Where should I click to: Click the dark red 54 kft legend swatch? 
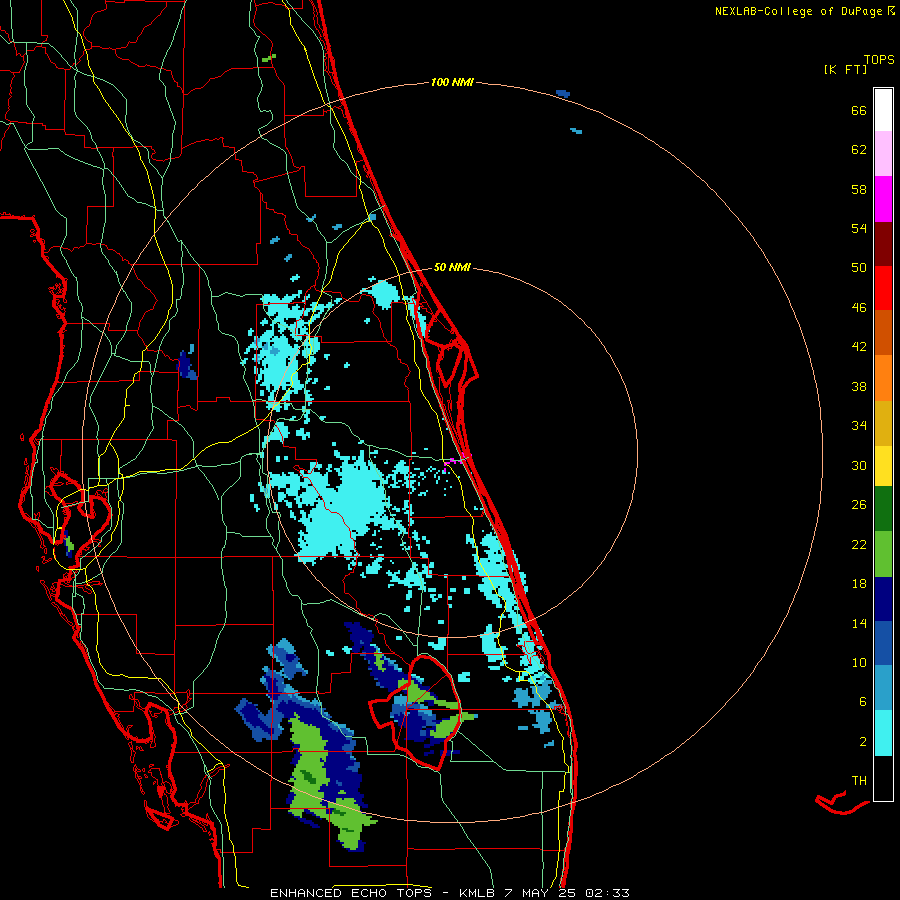883,244
